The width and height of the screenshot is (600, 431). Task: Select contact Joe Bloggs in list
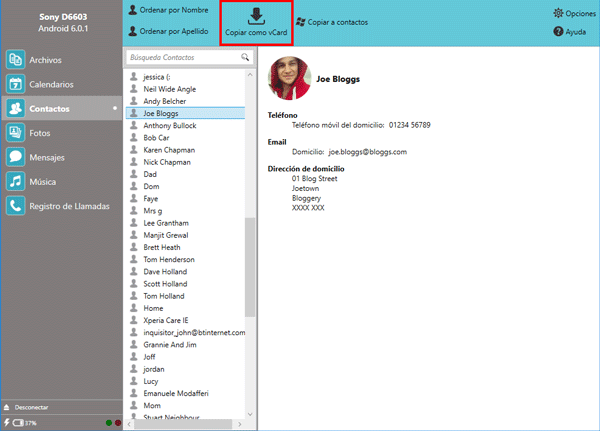185,113
